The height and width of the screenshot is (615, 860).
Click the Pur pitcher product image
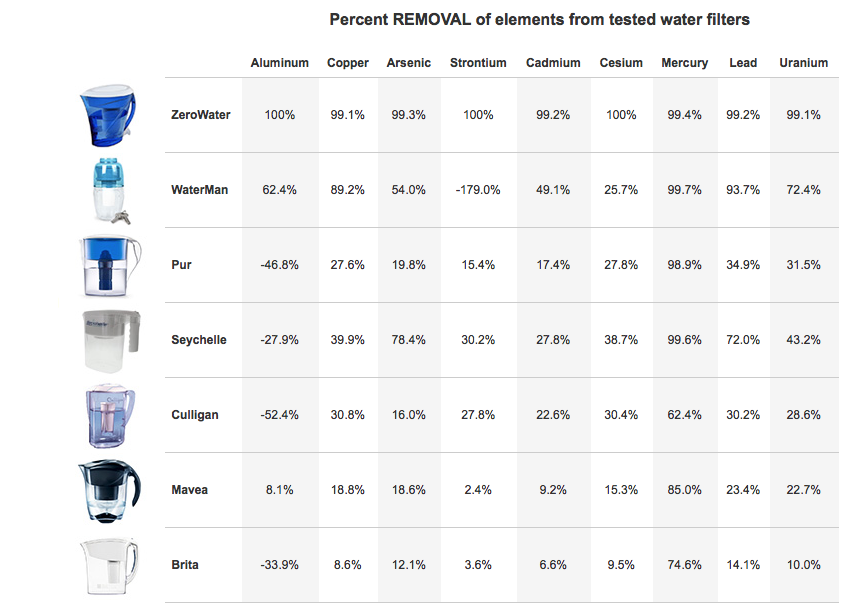coord(110,266)
